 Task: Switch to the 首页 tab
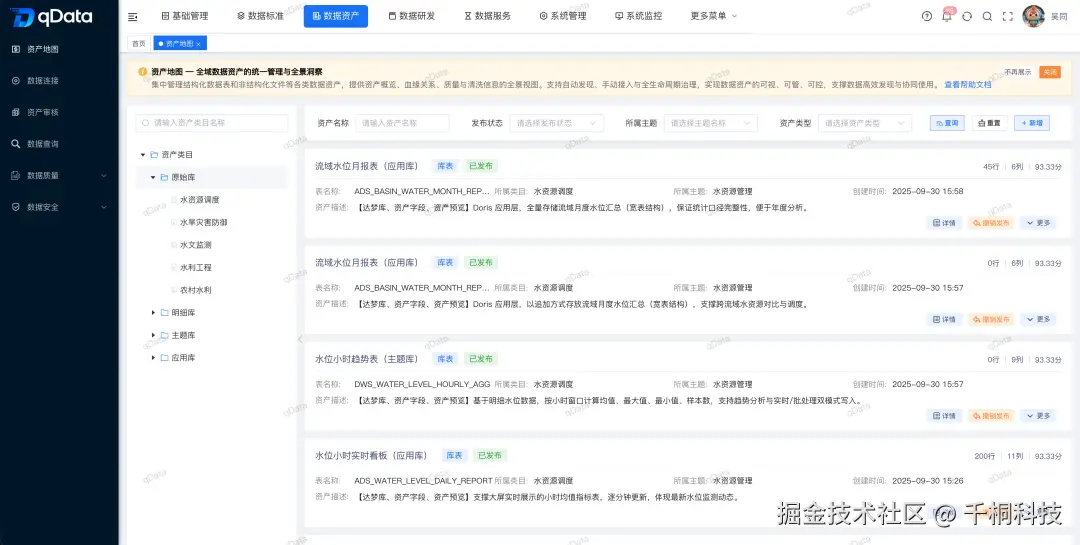(139, 43)
